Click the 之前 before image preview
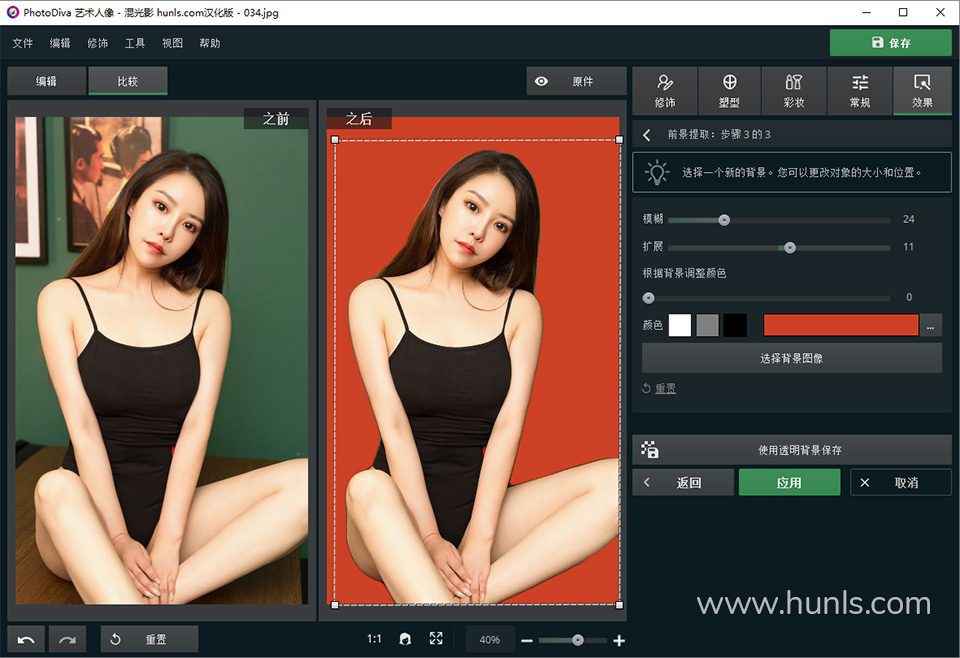960x658 pixels. pyautogui.click(x=162, y=361)
